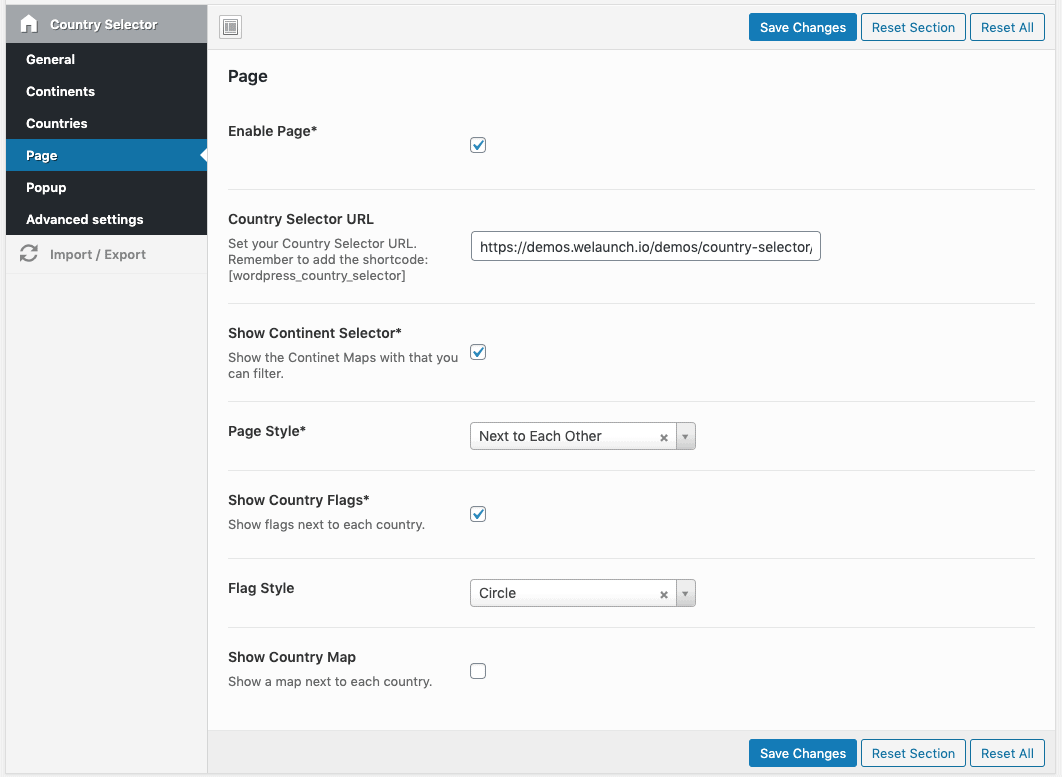1062x777 pixels.
Task: Clear the Next to Each Other selection
Action: click(x=664, y=436)
